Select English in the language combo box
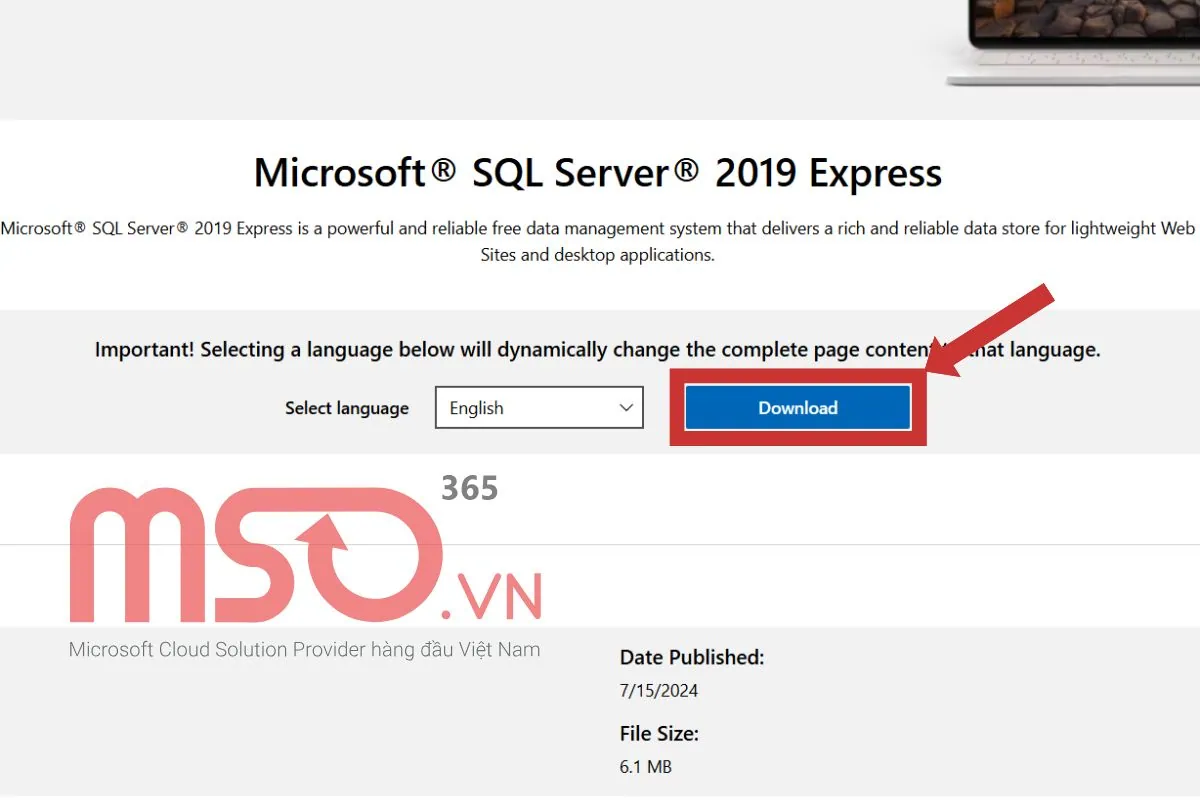The height and width of the screenshot is (800, 1200). pyautogui.click(x=500, y=407)
